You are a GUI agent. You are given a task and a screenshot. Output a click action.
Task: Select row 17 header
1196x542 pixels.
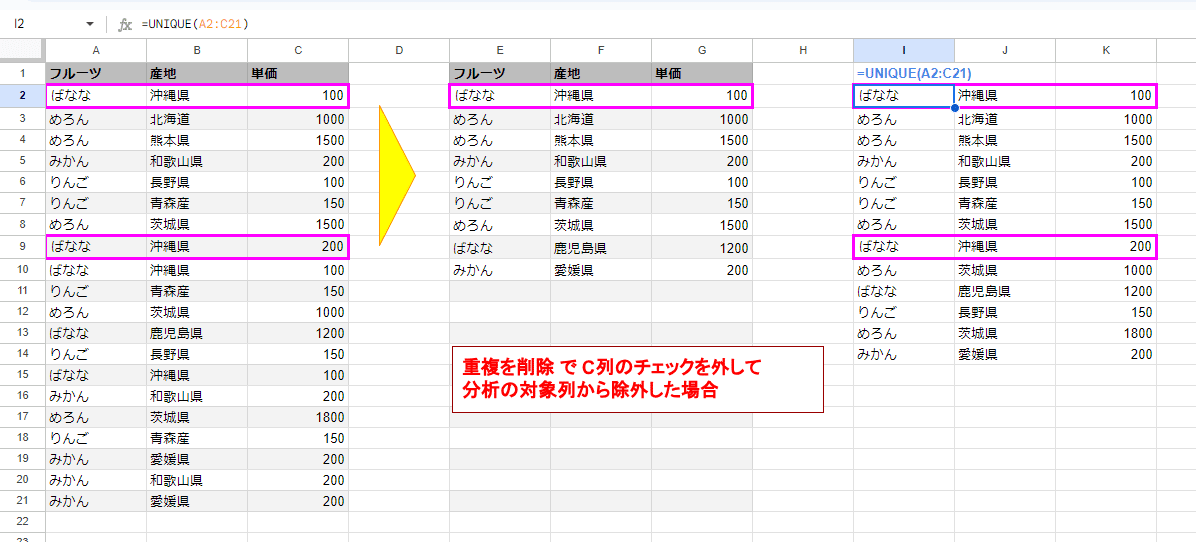coord(23,417)
